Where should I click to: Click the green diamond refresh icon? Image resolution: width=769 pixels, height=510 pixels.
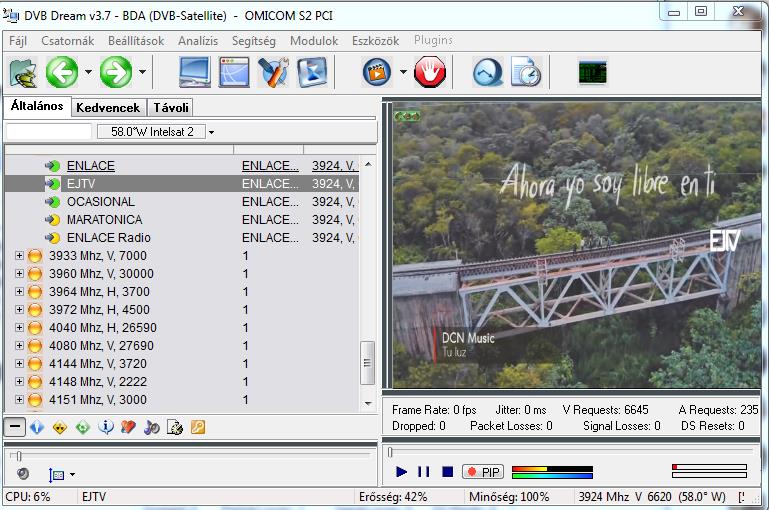tap(83, 428)
